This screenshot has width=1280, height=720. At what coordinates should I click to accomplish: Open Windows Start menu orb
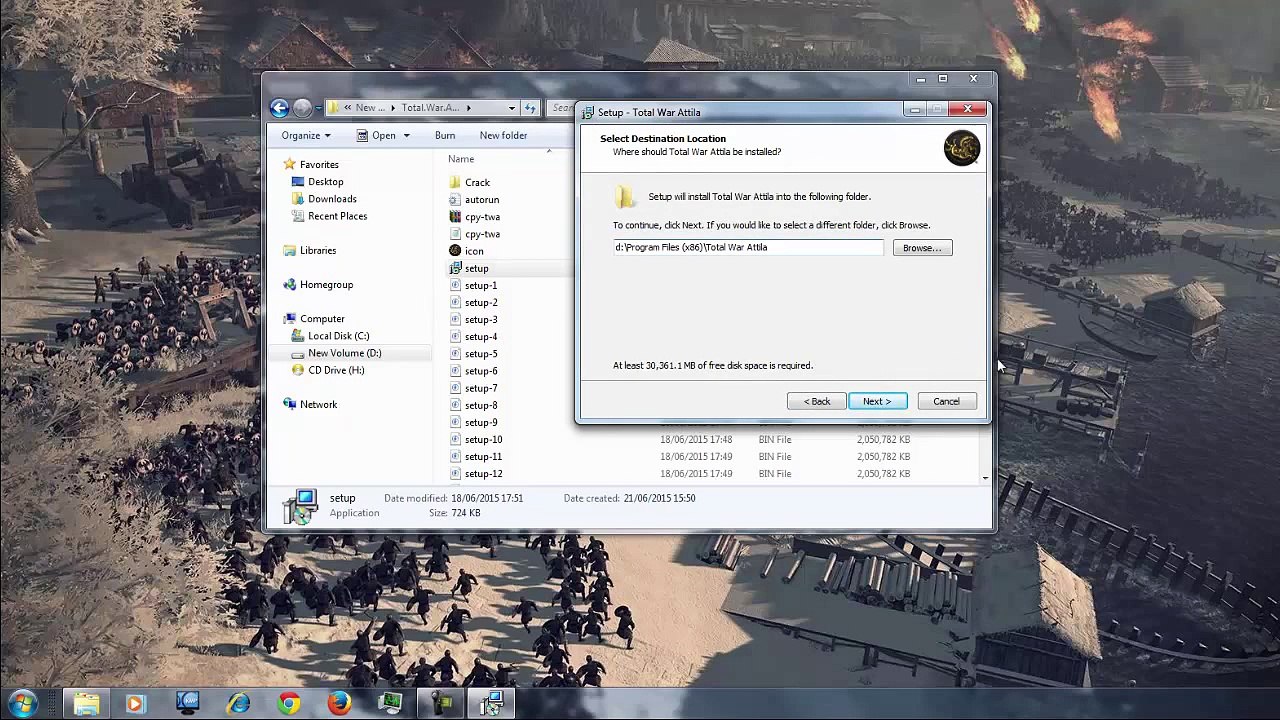pyautogui.click(x=22, y=703)
